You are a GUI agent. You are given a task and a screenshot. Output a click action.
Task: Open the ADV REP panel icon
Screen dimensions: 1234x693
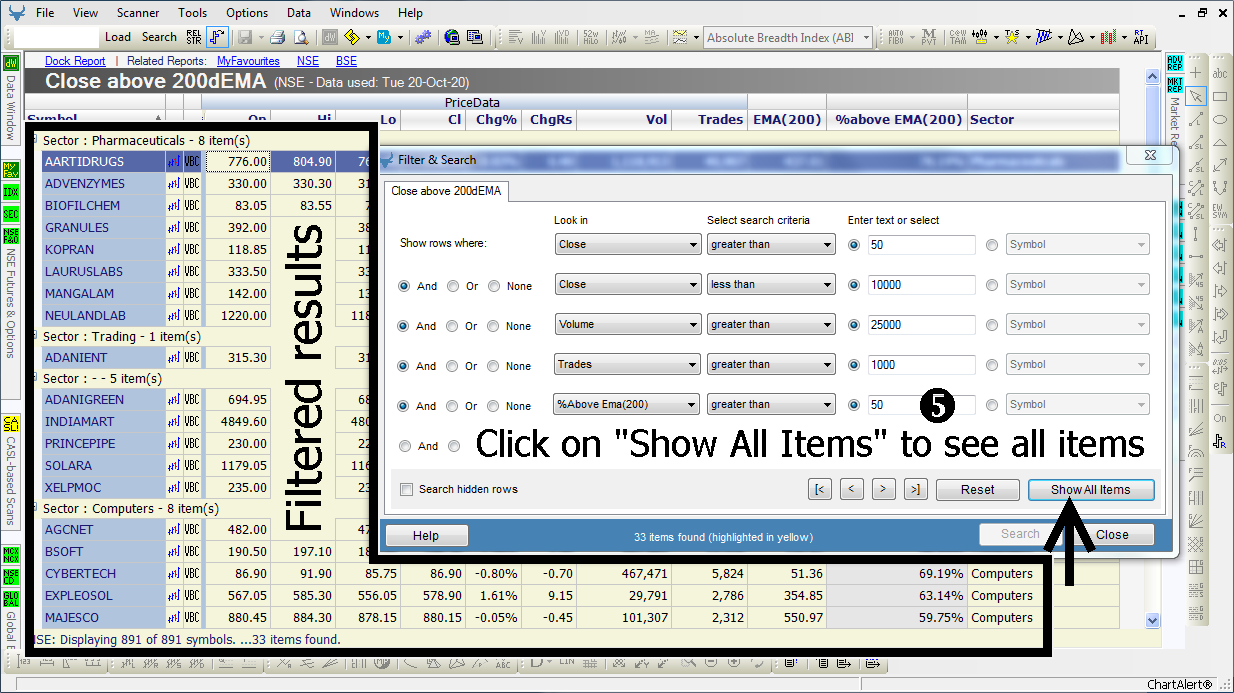(1175, 63)
